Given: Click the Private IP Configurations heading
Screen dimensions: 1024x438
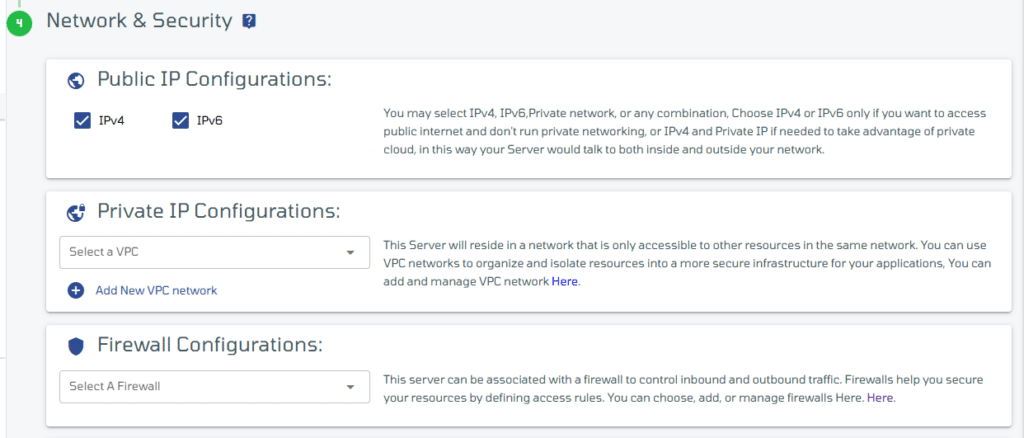Looking at the screenshot, I should coord(219,211).
